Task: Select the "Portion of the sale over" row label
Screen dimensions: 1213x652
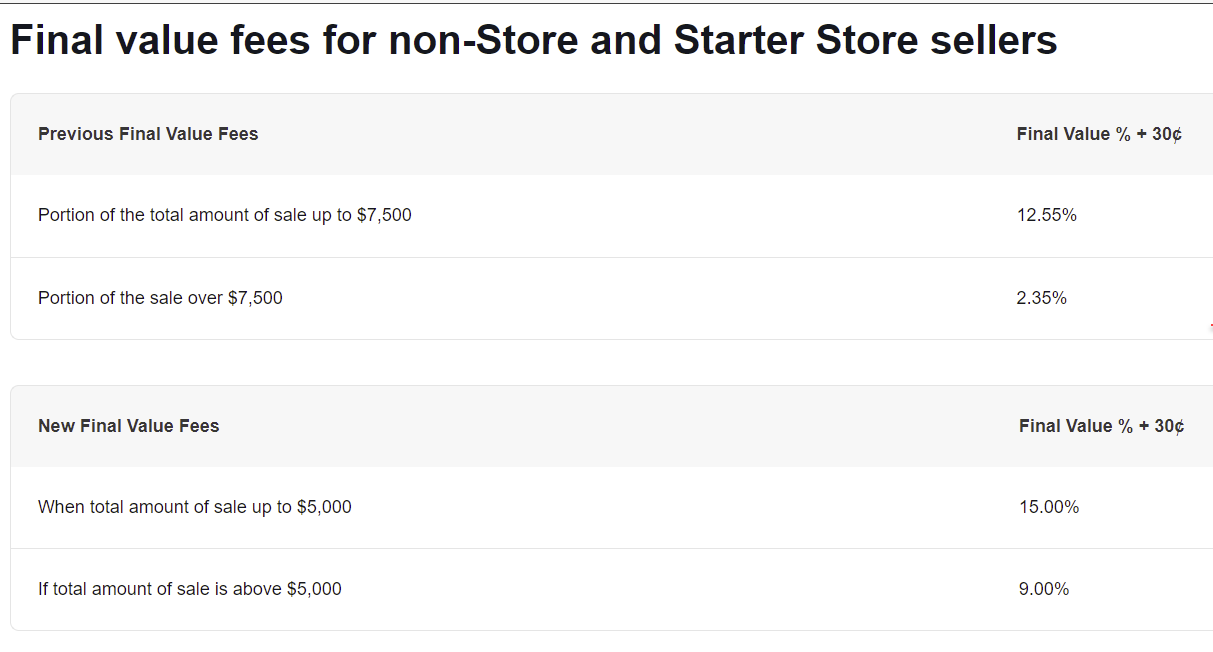Action: [x=130, y=298]
